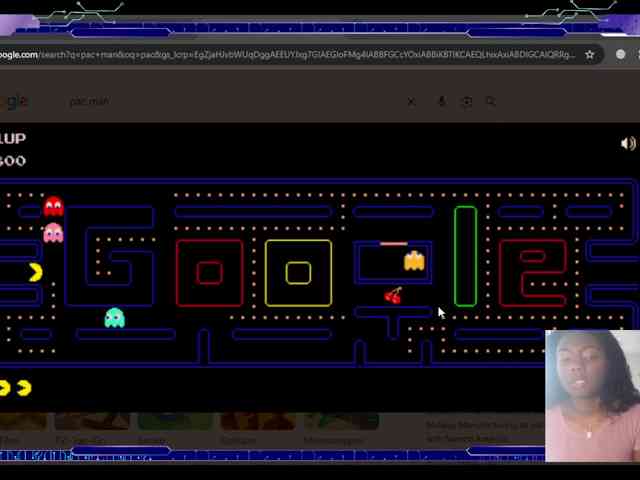Click the remaining lives Pac-Man icons

[x=15, y=388]
